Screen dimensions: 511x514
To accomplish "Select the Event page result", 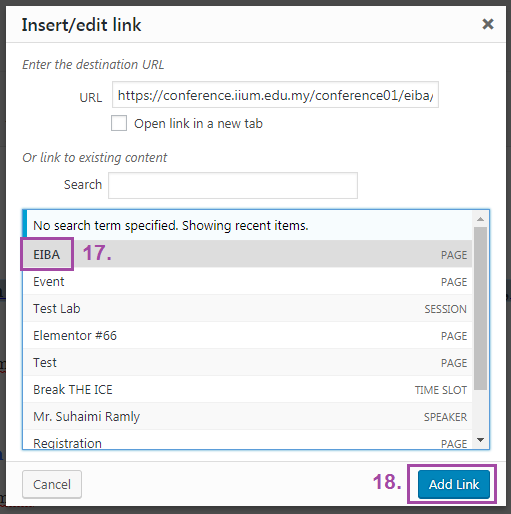I will click(247, 281).
